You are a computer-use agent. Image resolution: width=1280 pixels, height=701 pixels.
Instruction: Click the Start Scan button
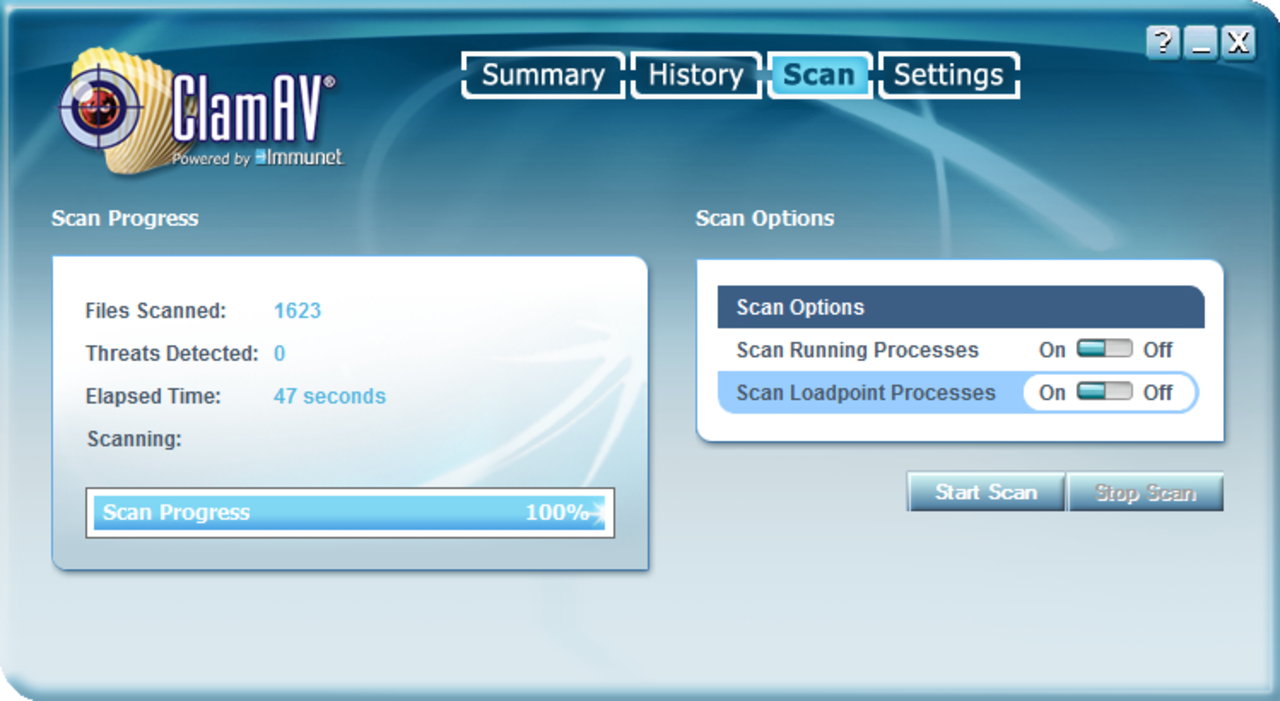[x=986, y=492]
